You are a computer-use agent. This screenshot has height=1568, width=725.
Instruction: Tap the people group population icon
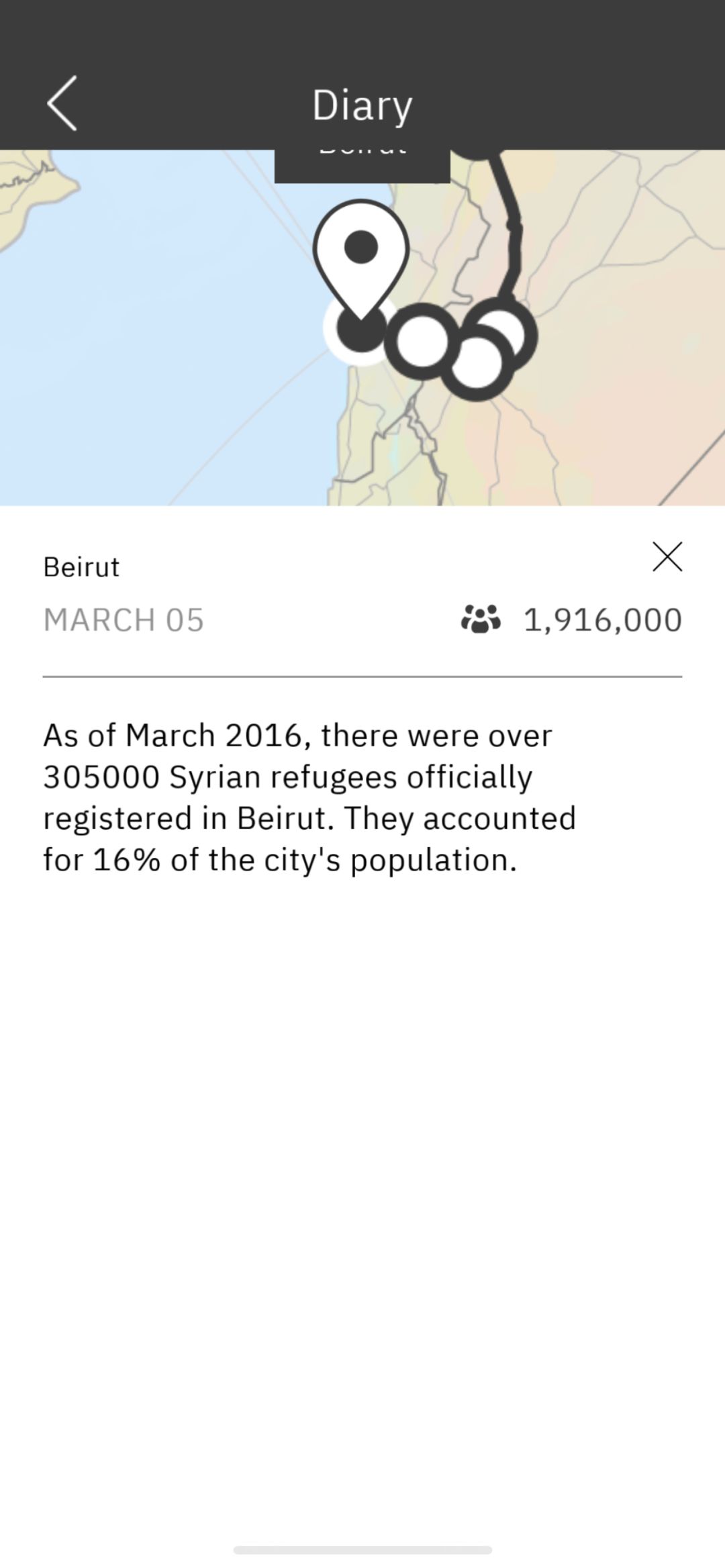tap(481, 619)
